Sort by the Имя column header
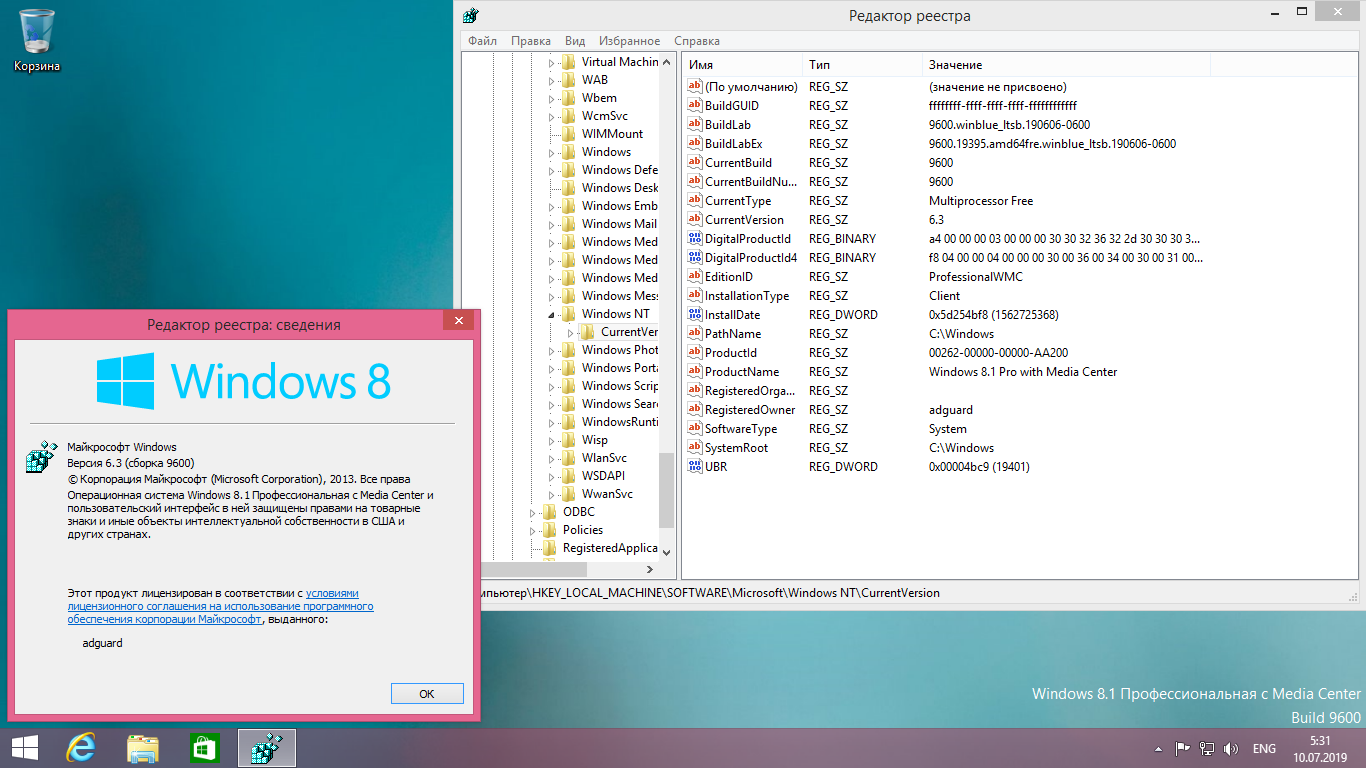 pyautogui.click(x=742, y=65)
